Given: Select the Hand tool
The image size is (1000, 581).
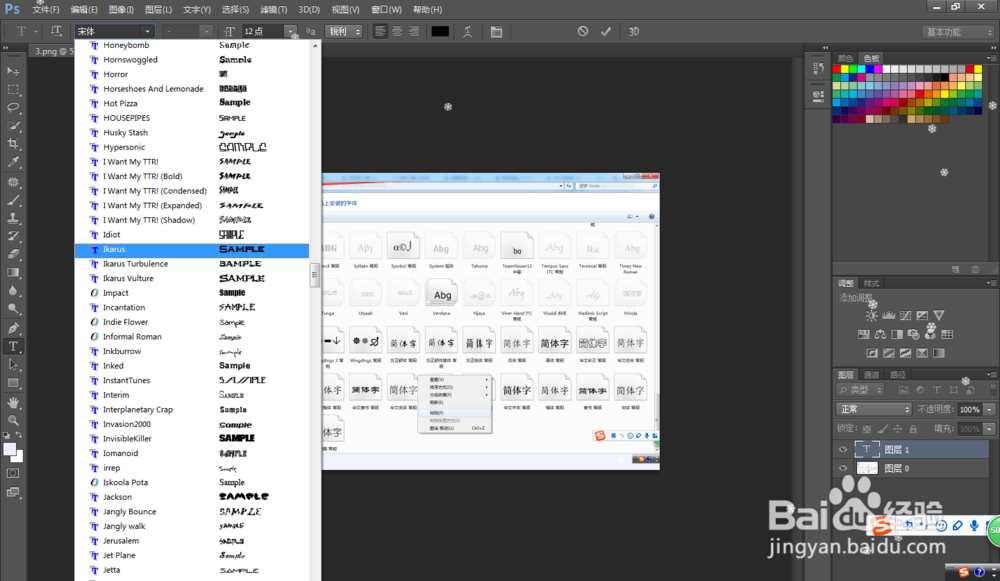Looking at the screenshot, I should tap(14, 402).
